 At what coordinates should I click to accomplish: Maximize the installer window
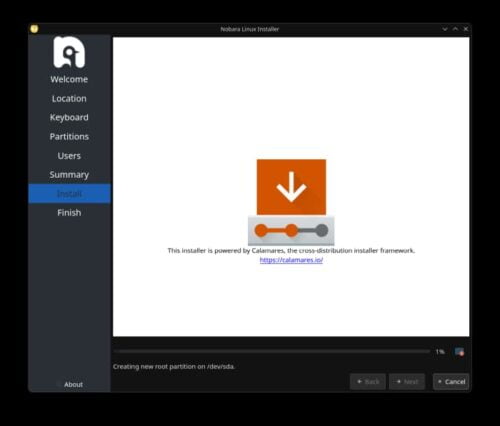pos(455,29)
